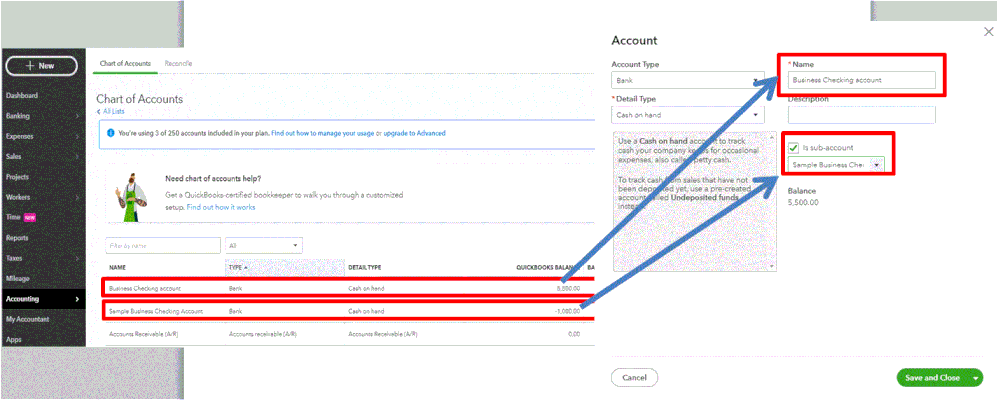Go back via All Lists link
The width and height of the screenshot is (998, 400).
[113, 111]
